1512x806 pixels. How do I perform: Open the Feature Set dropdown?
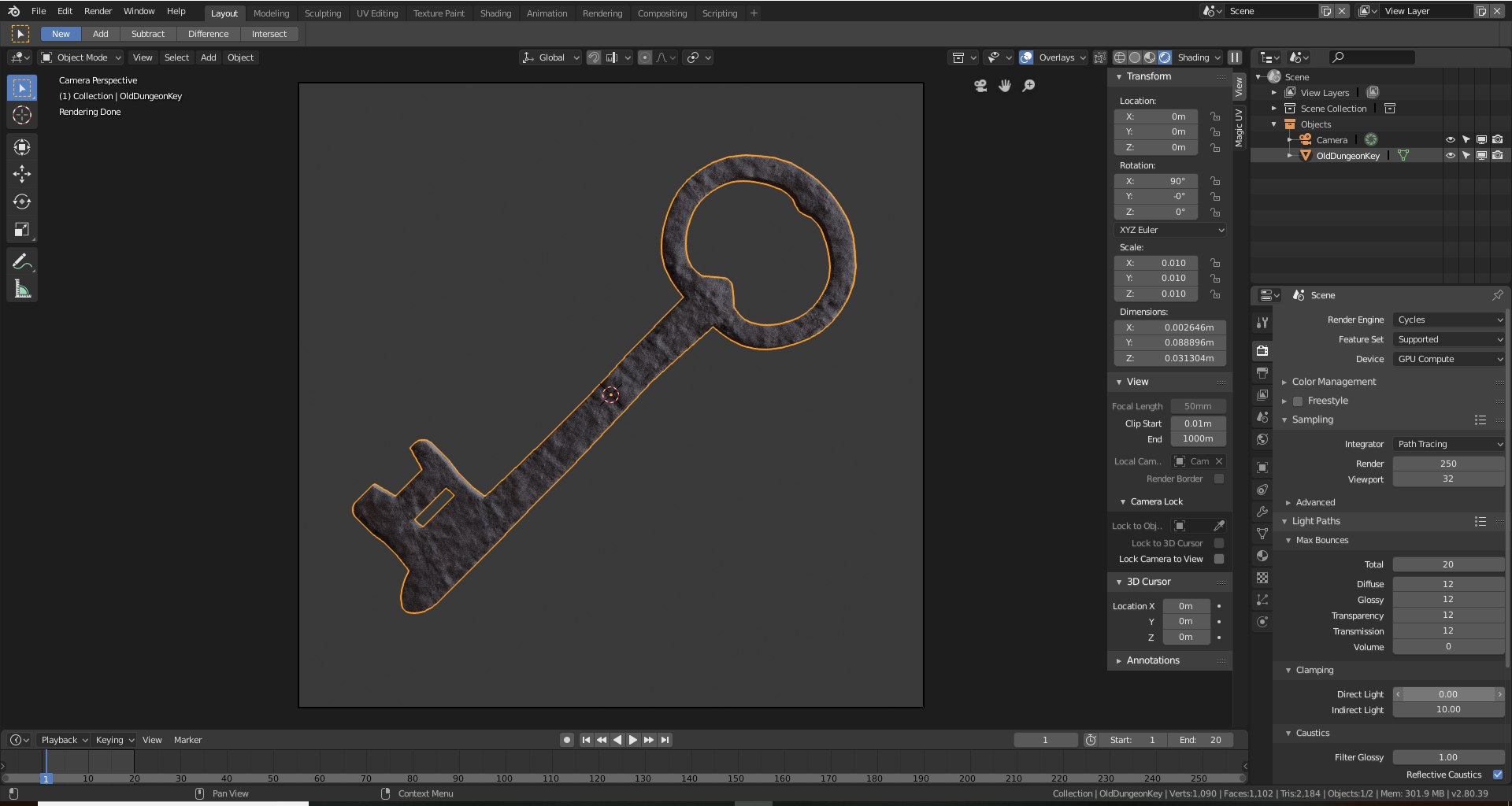(x=1449, y=339)
